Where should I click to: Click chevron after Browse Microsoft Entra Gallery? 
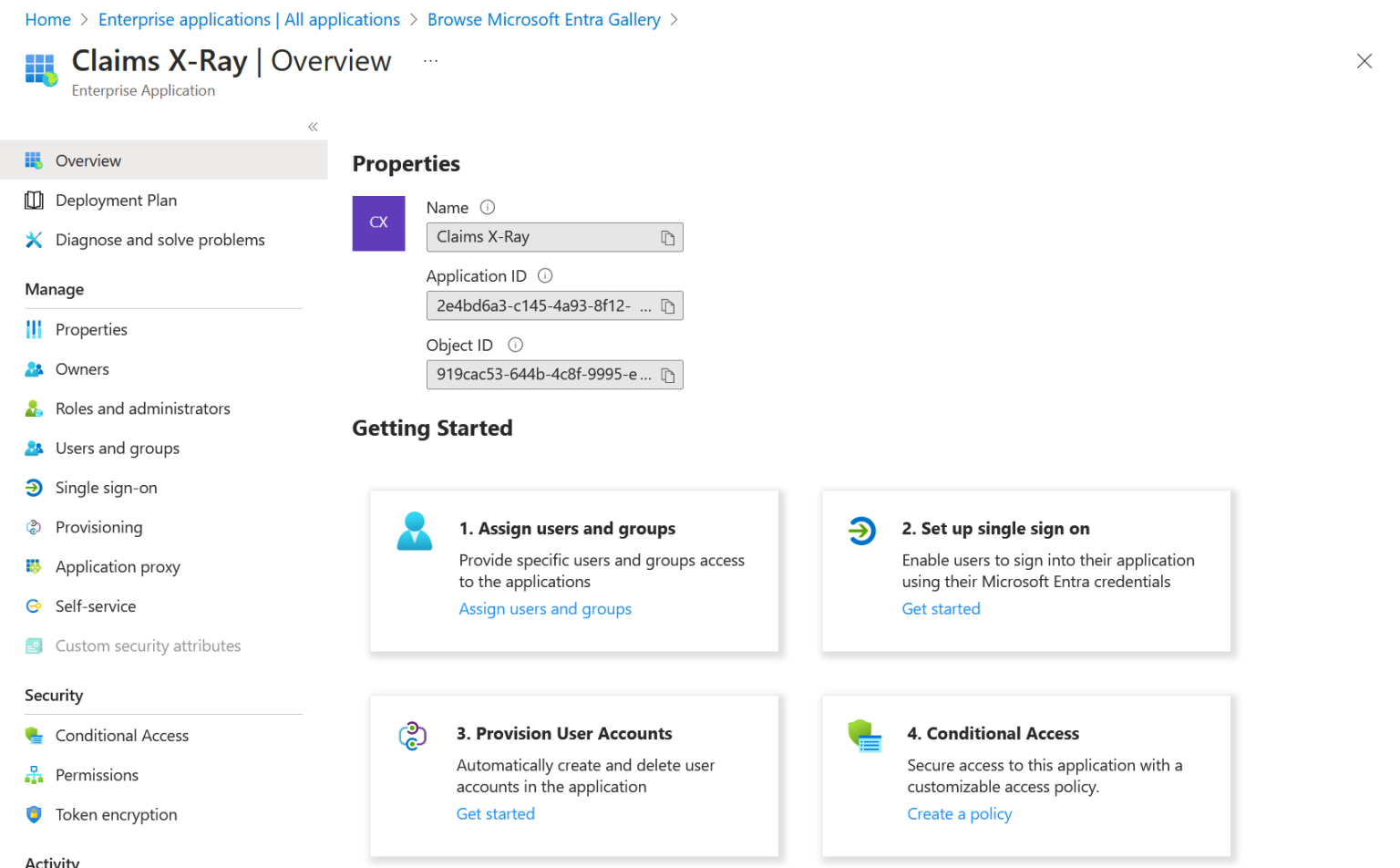674,19
